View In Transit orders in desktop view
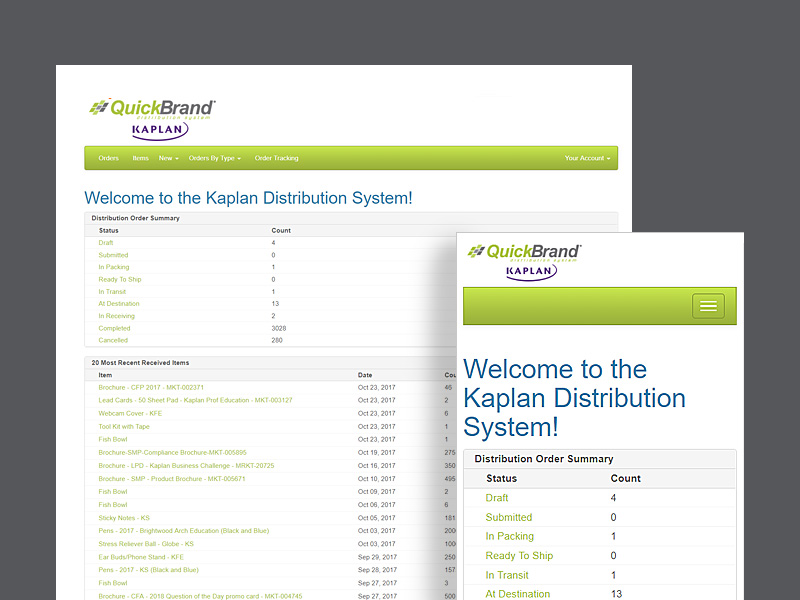This screenshot has height=600, width=800. click(112, 292)
